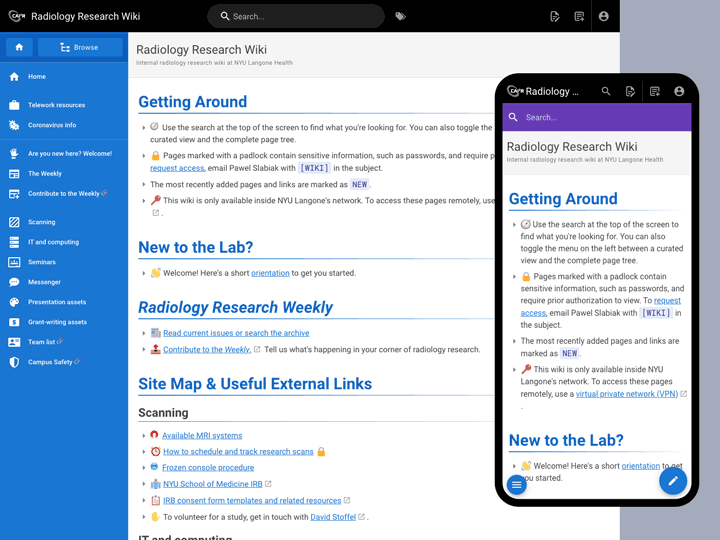This screenshot has height=540, width=720.
Task: Click the Presentation assets palette icon
Action: (14, 302)
